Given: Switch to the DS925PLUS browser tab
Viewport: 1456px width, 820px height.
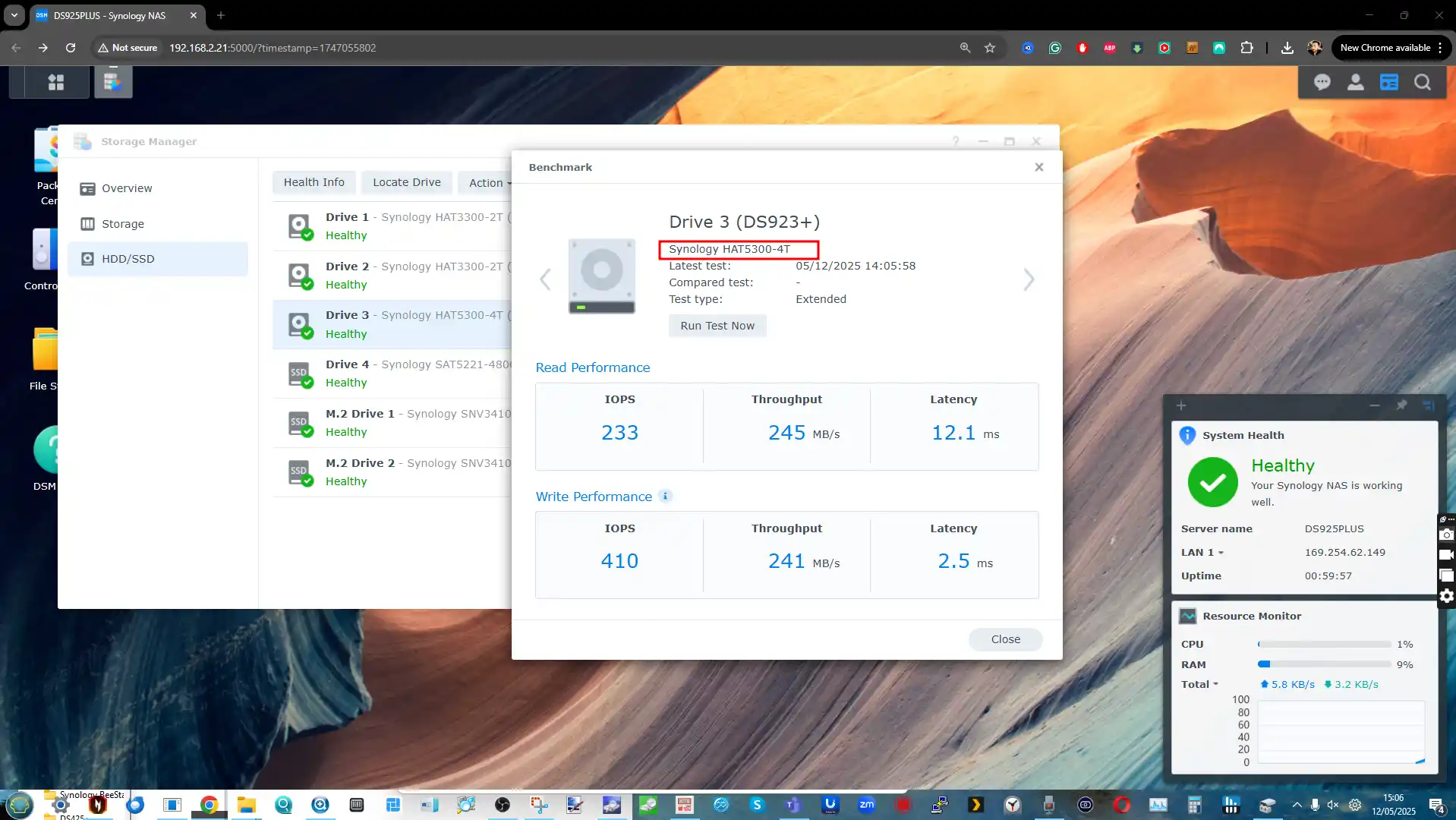Looking at the screenshot, I should pyautogui.click(x=118, y=15).
